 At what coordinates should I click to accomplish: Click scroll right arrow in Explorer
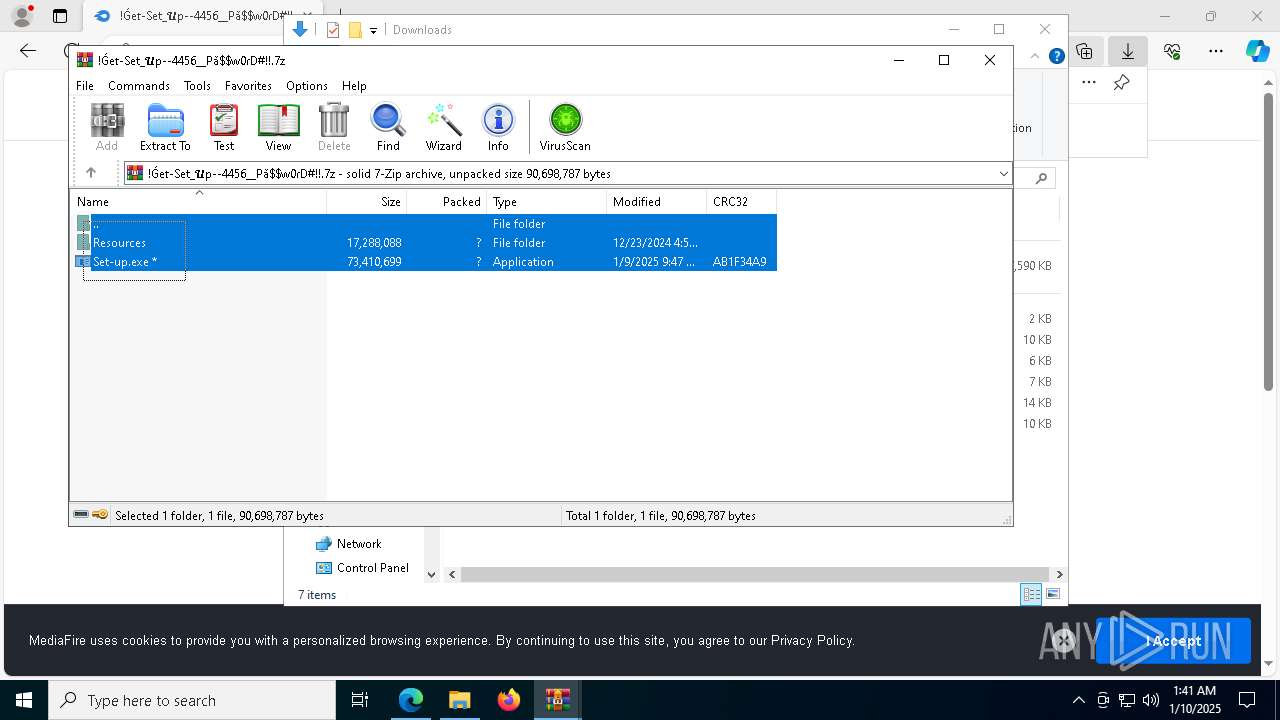click(1059, 574)
